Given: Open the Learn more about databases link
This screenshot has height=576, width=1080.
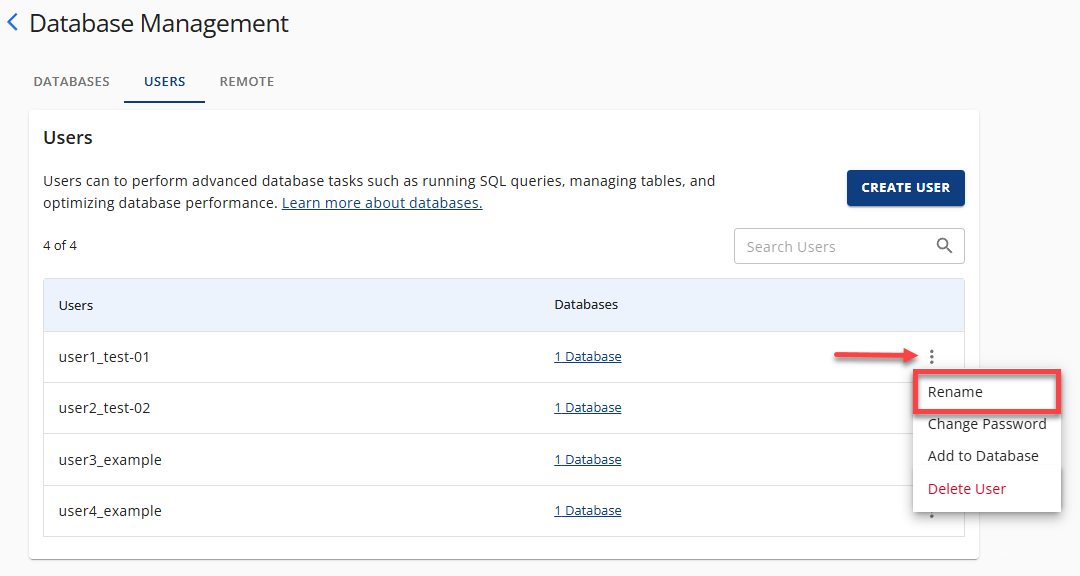Looking at the screenshot, I should [381, 201].
